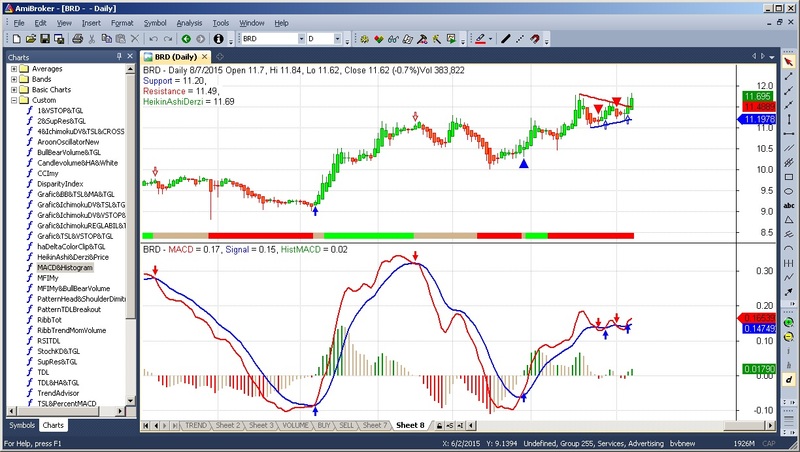Green 11.695 price label on axis
Screen dimensions: 800x452
coord(758,96)
